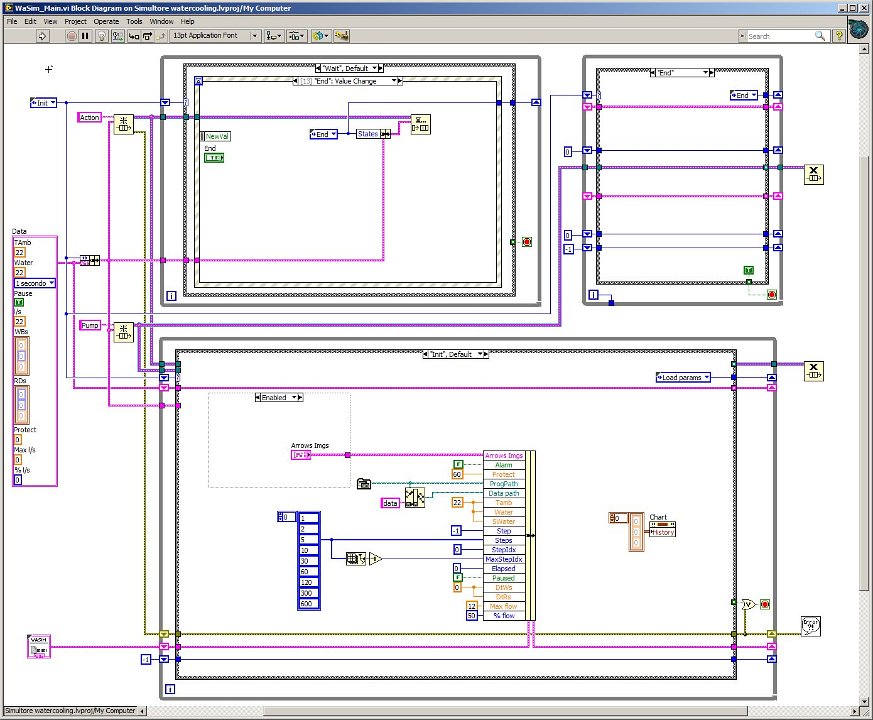
Task: Click the Step Out button
Action: tap(160, 36)
